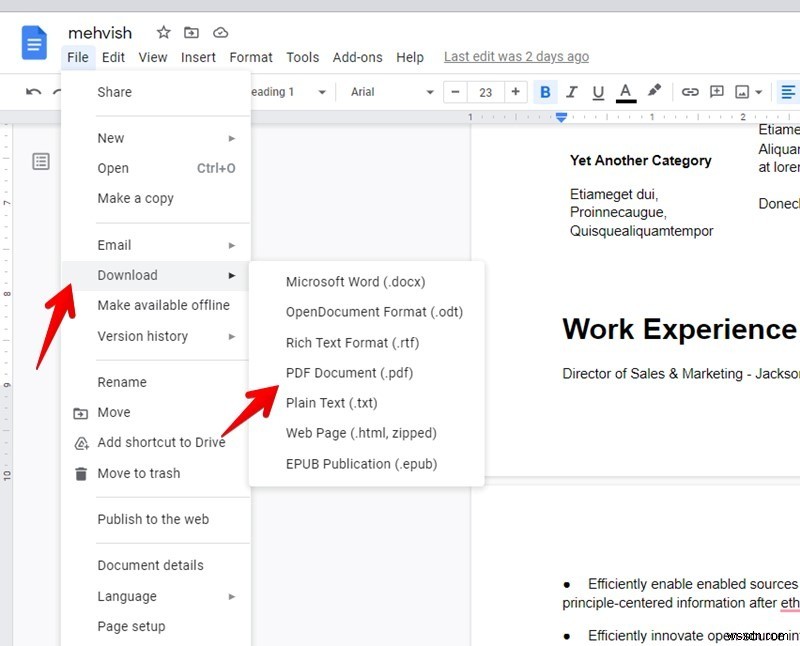The width and height of the screenshot is (800, 646).
Task: Download as PDF Document (.pdf)
Action: click(366, 373)
